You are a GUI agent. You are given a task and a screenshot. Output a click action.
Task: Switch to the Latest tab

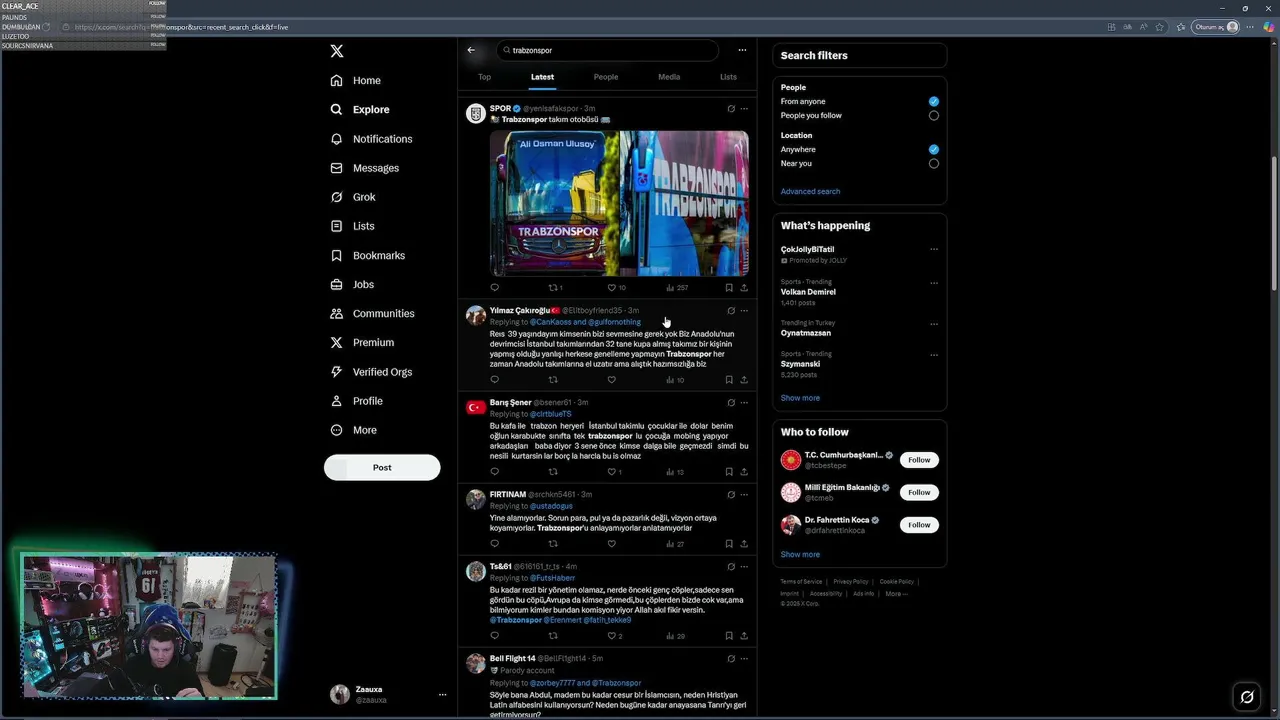pyautogui.click(x=542, y=77)
